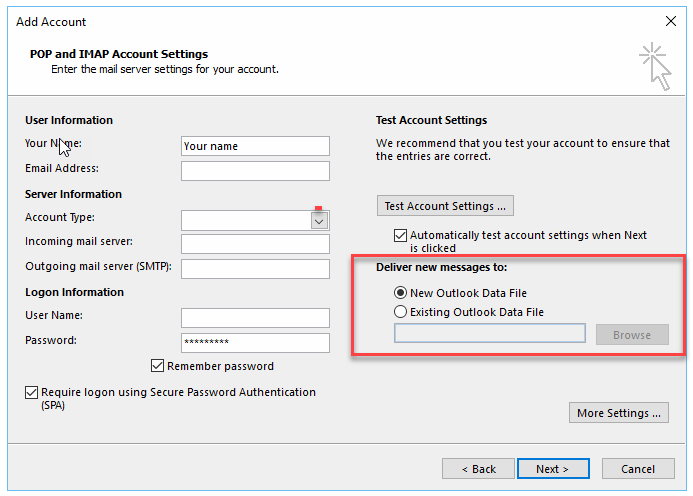Disable automatically test account settings checkbox
Image resolution: width=693 pixels, height=496 pixels.
[x=401, y=236]
